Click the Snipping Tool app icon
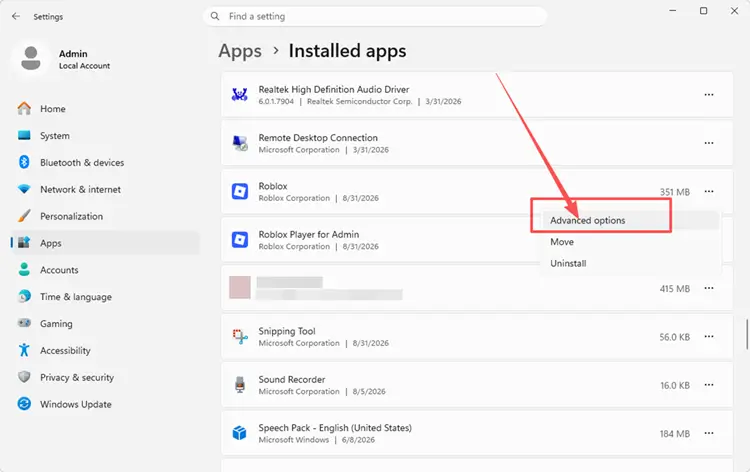 coord(240,336)
